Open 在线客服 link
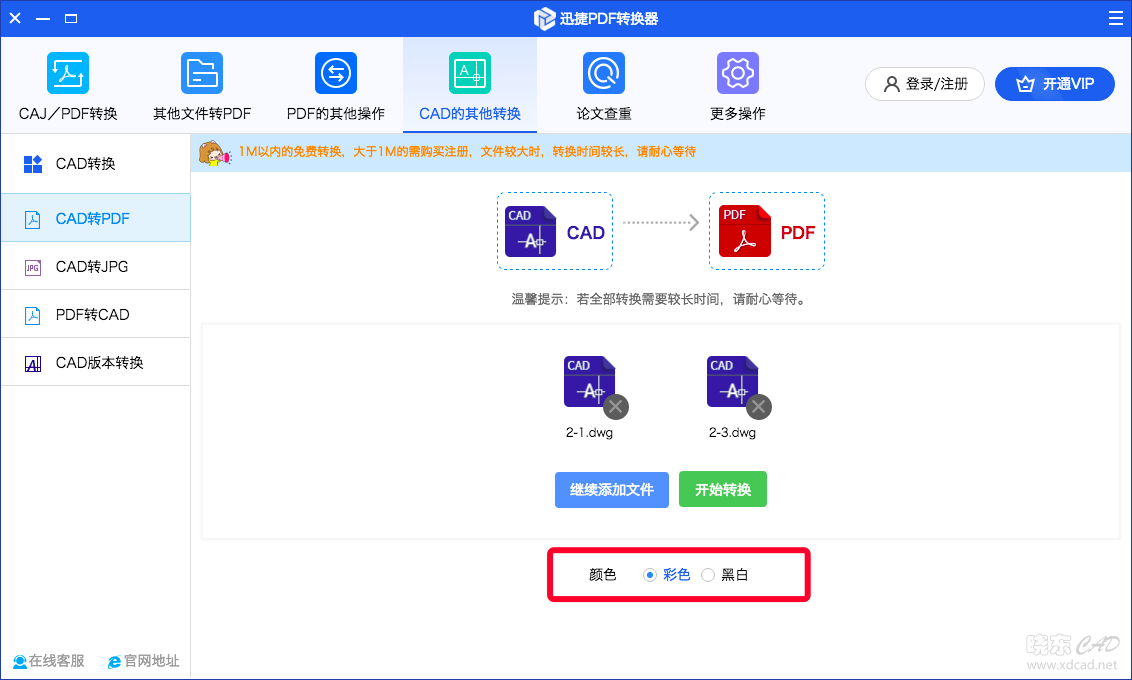This screenshot has width=1132, height=680. point(48,661)
